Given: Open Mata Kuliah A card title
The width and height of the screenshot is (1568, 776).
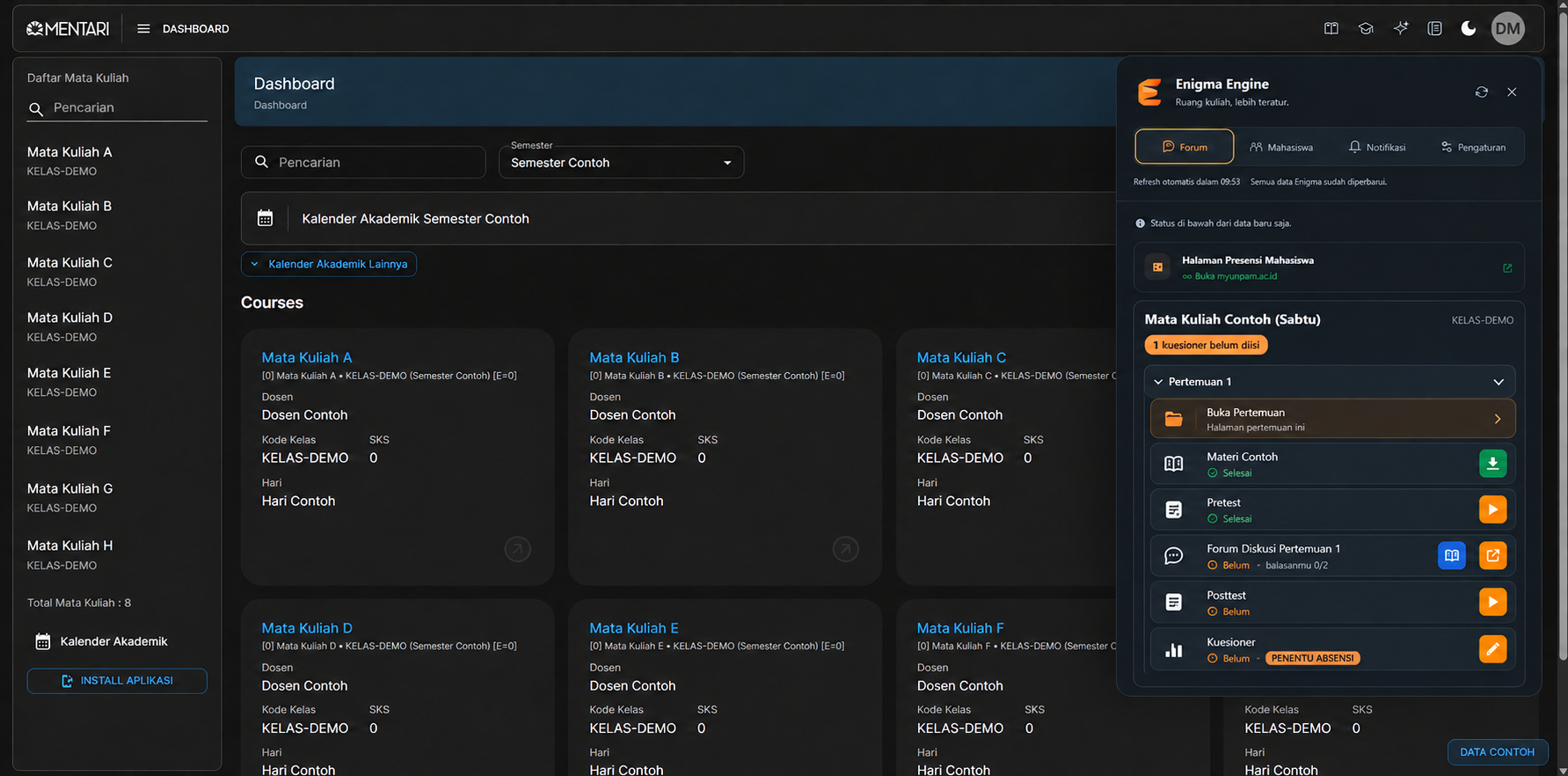Looking at the screenshot, I should (307, 358).
